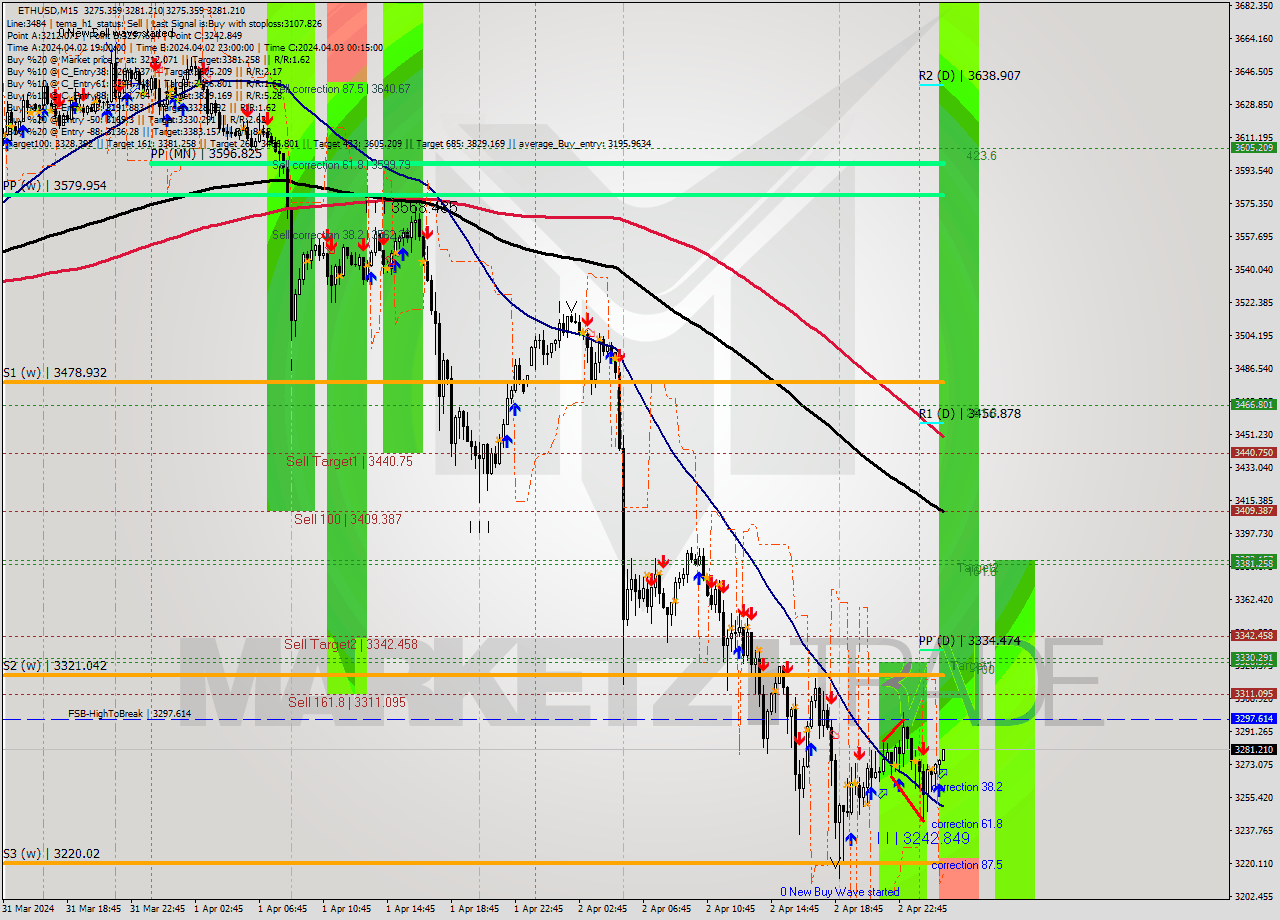Click the Sell Target2 | 3342.458 label
Viewport: 1280px width, 920px height.
click(350, 645)
